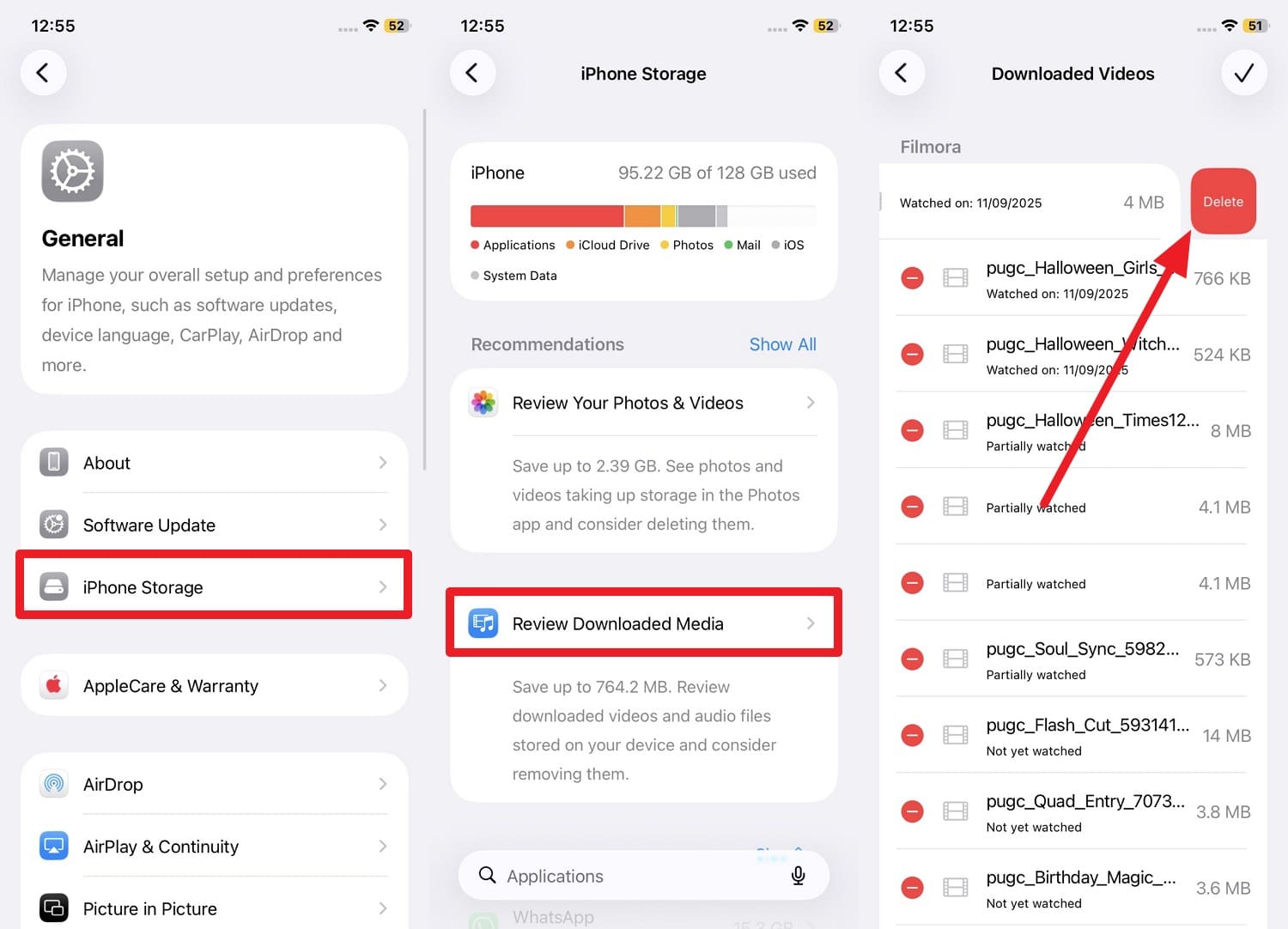The image size is (1288, 929).
Task: Open the iPhone Storage row chevron
Action: 383,586
